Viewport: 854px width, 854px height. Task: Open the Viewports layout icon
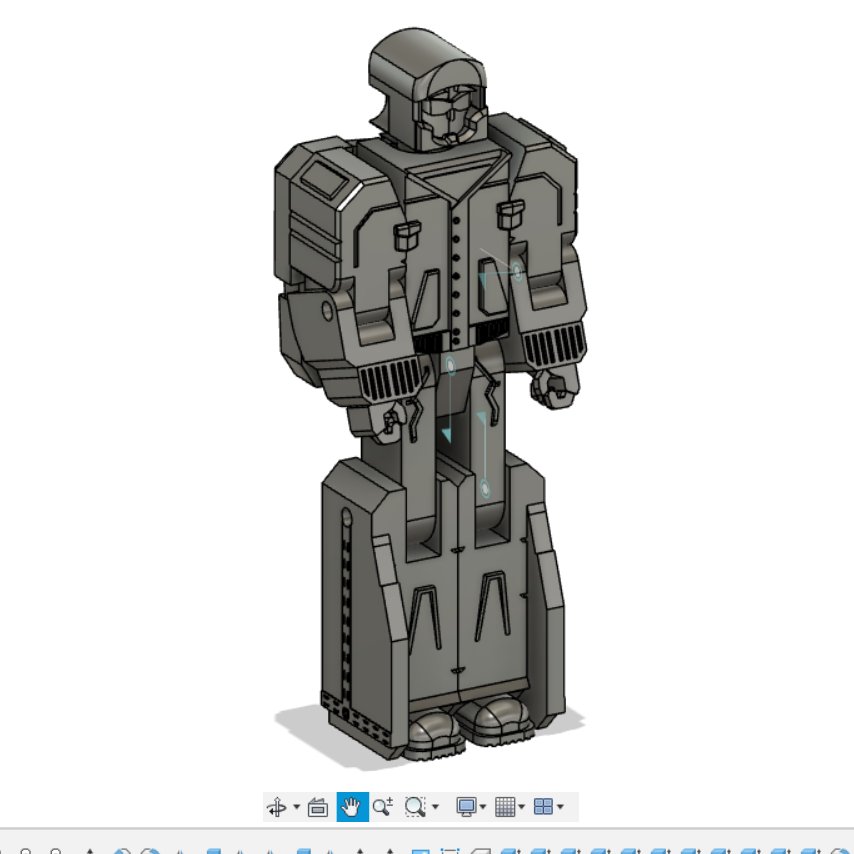coord(543,807)
